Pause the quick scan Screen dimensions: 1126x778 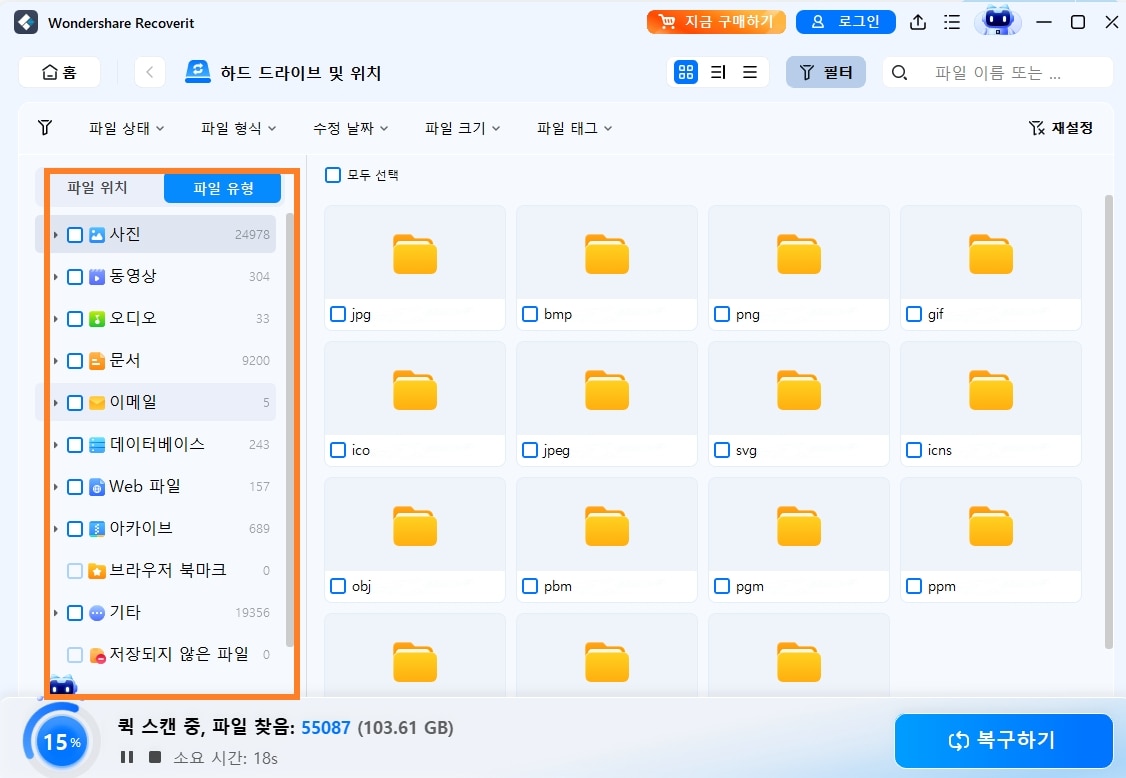coord(127,757)
